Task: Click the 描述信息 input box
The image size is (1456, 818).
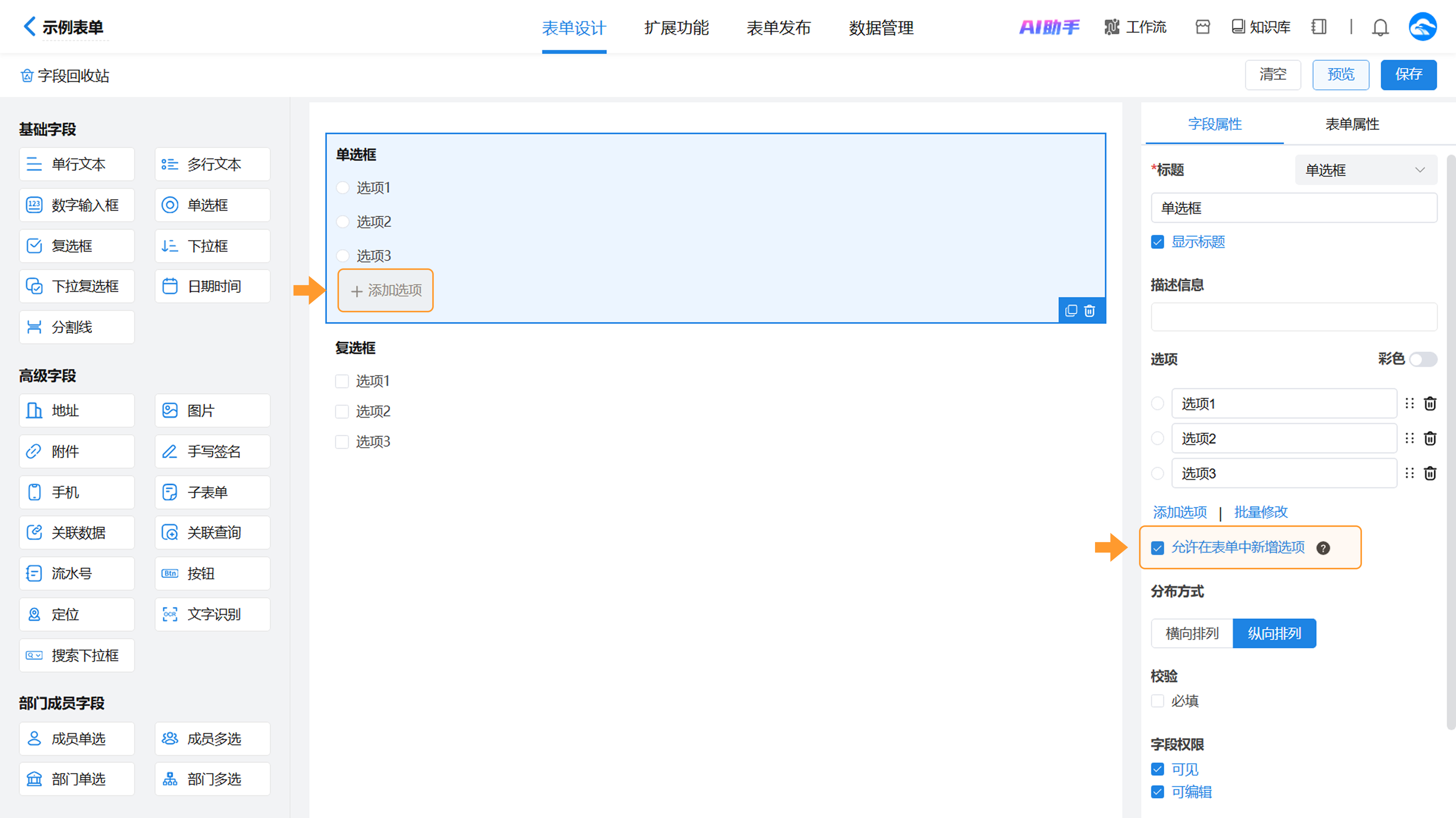Action: [1294, 317]
